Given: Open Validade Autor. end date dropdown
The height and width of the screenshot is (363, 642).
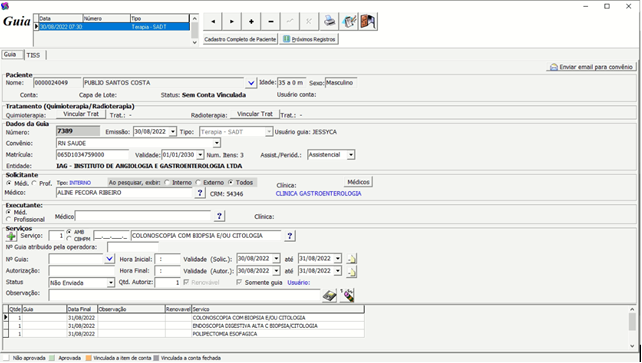Looking at the screenshot, I should tap(338, 271).
